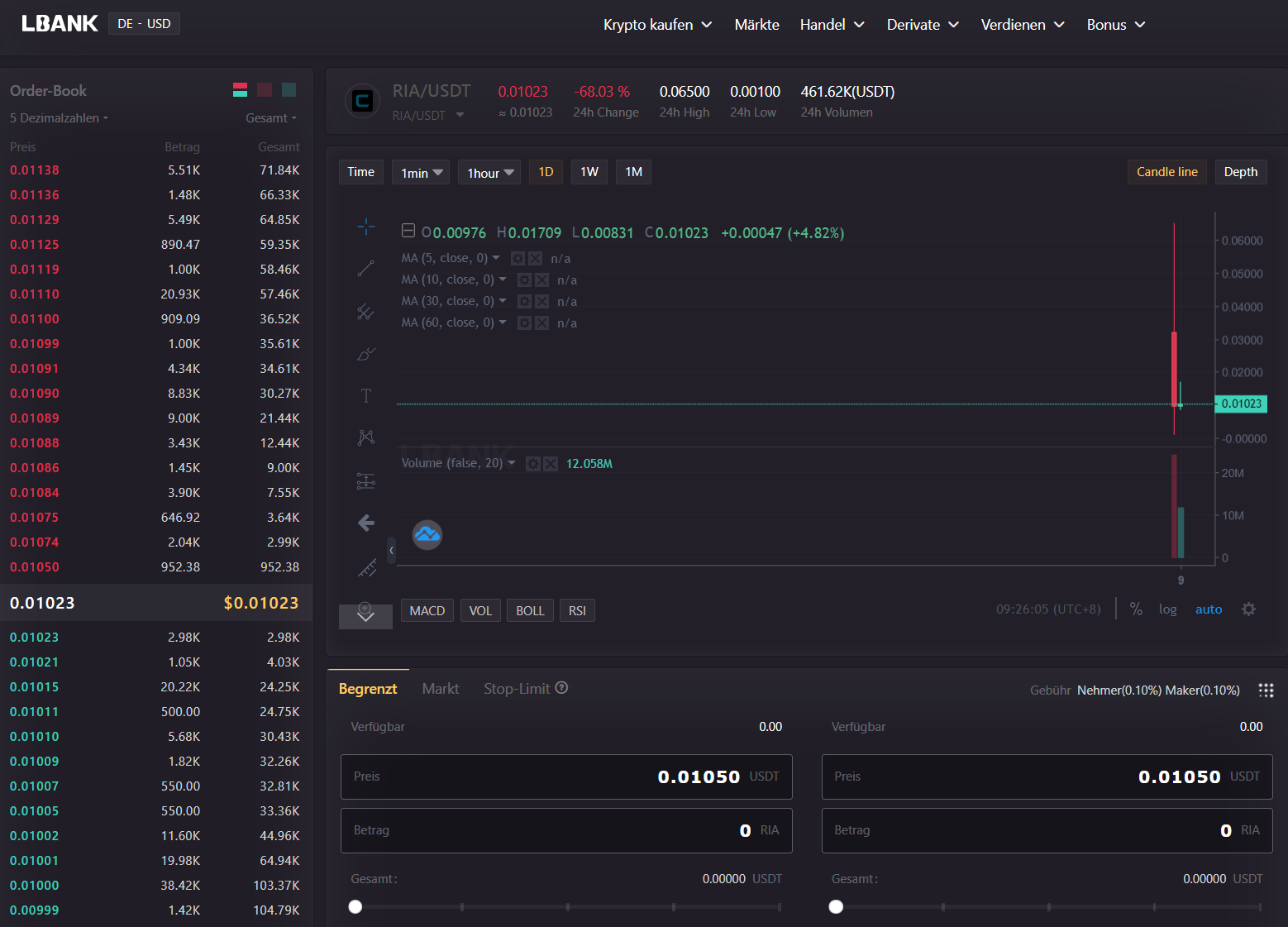Open settings for MA (60, close, 0)
This screenshot has width=1288, height=927.
tap(524, 323)
